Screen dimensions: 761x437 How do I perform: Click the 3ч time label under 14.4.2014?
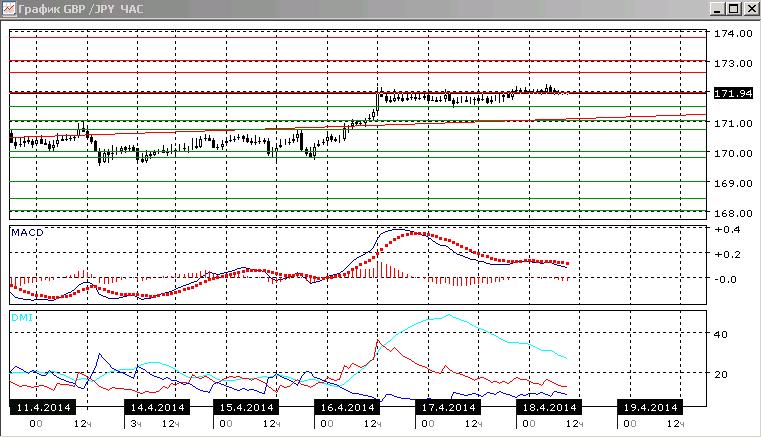(x=135, y=424)
